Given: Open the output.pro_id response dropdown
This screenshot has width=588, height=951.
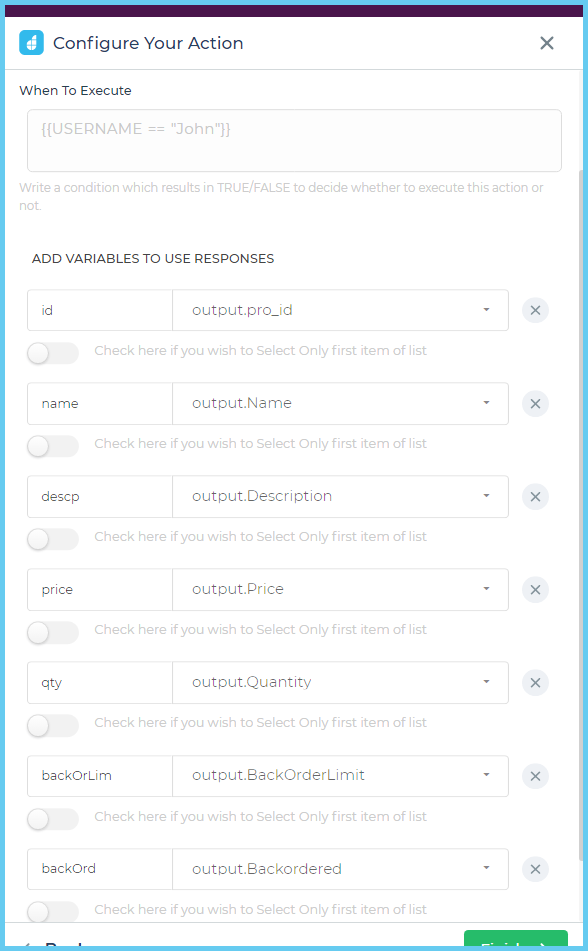Looking at the screenshot, I should click(340, 311).
